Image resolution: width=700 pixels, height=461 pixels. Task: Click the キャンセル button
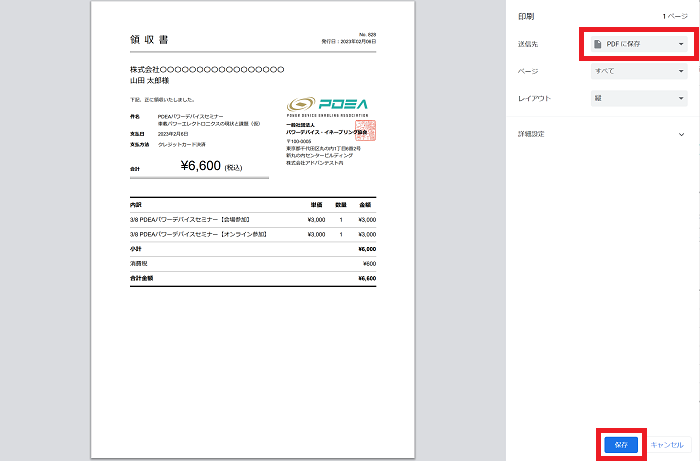[x=667, y=444]
